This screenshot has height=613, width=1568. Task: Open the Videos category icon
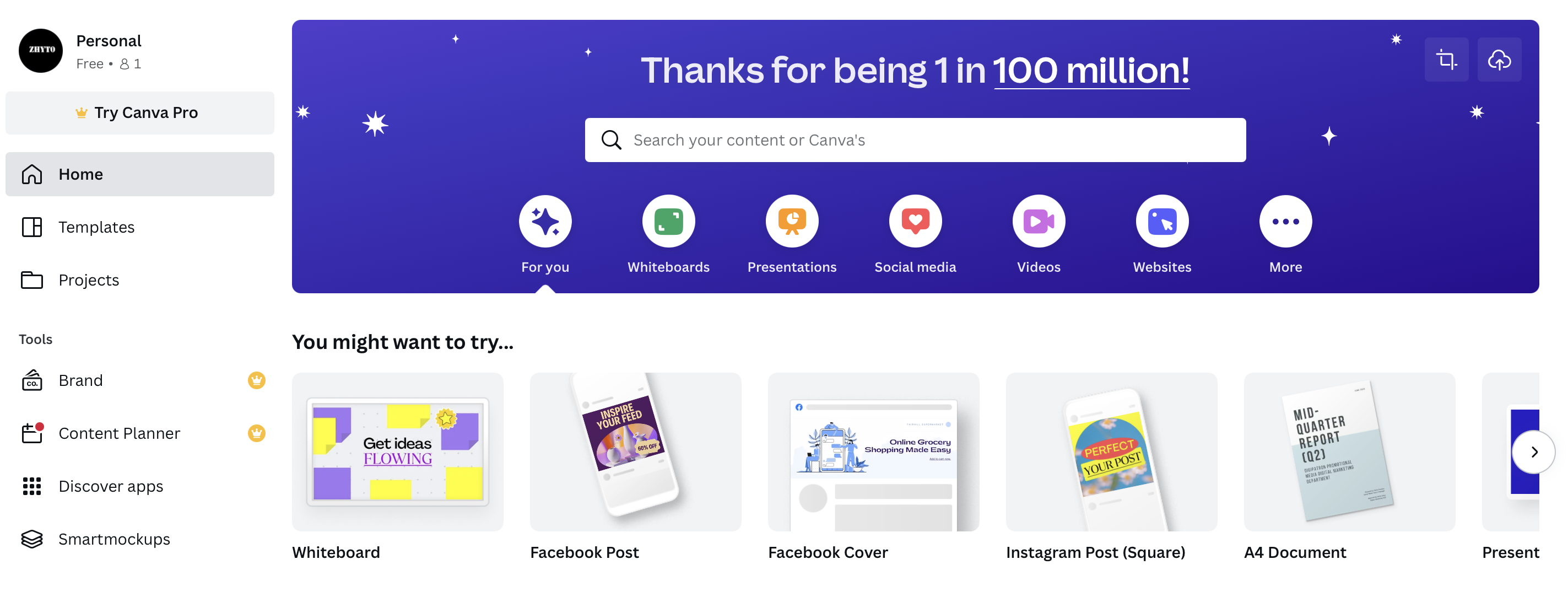pos(1039,222)
